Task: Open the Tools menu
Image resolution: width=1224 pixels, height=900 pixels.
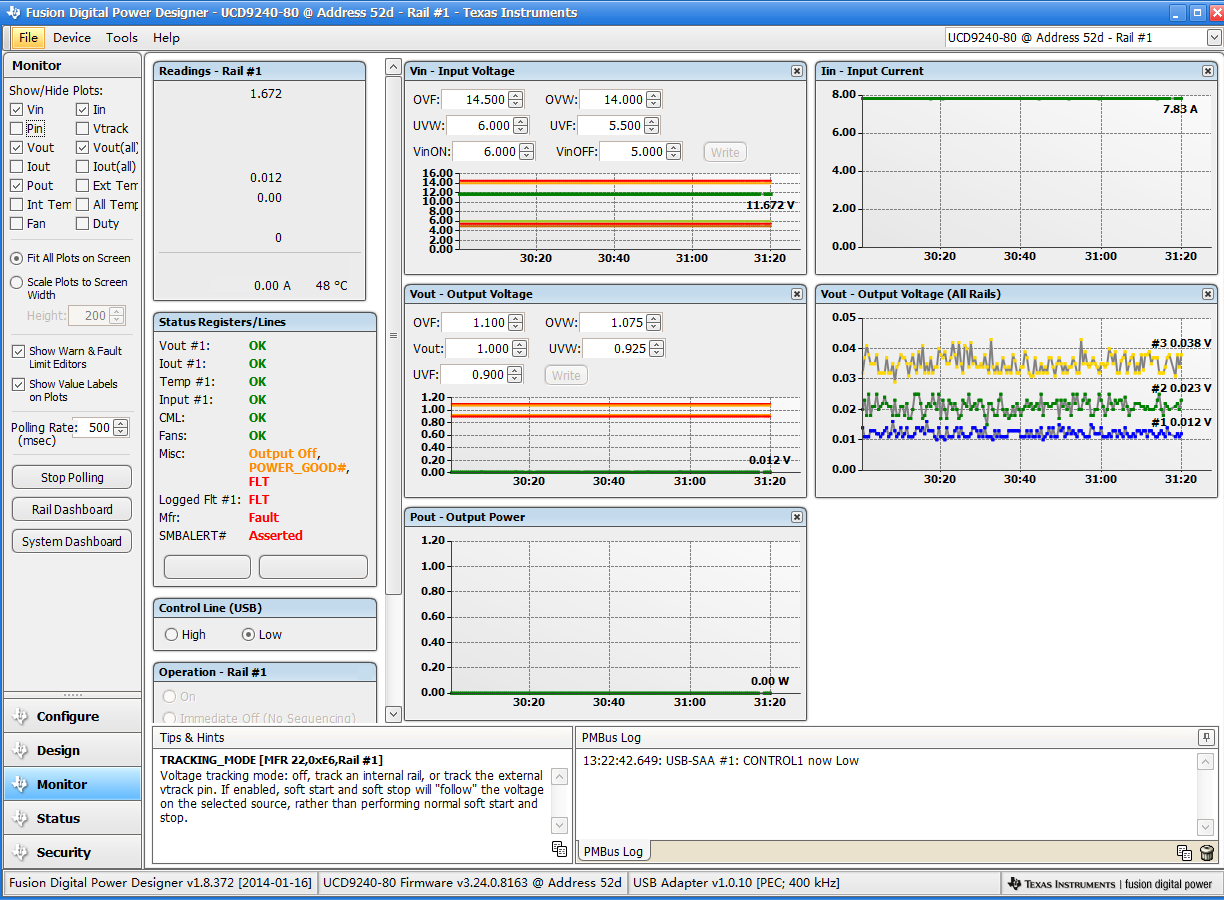Action: tap(122, 38)
